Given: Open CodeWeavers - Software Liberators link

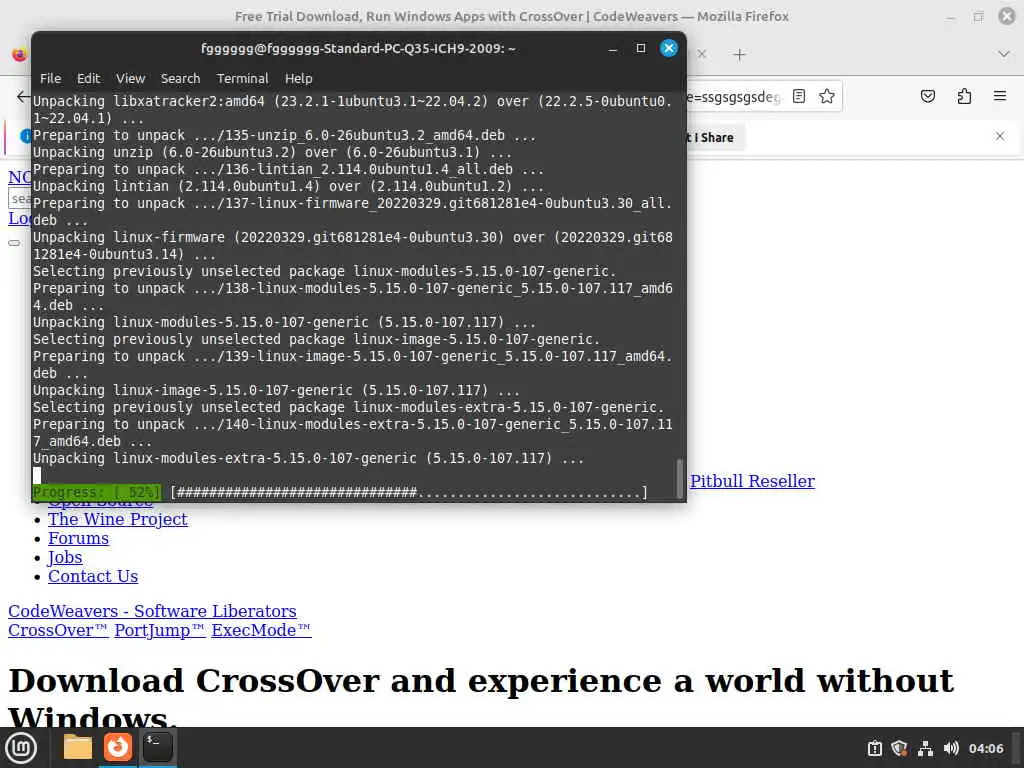Looking at the screenshot, I should coord(152,611).
